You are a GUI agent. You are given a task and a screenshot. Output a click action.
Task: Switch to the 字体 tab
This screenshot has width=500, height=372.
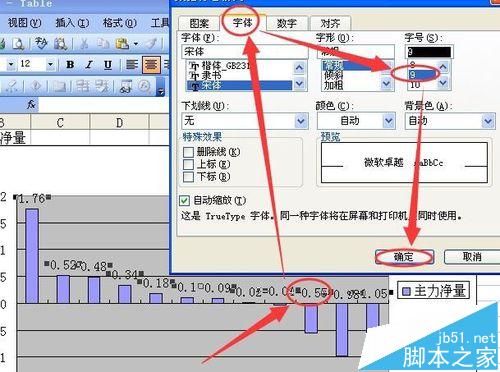[x=242, y=22]
